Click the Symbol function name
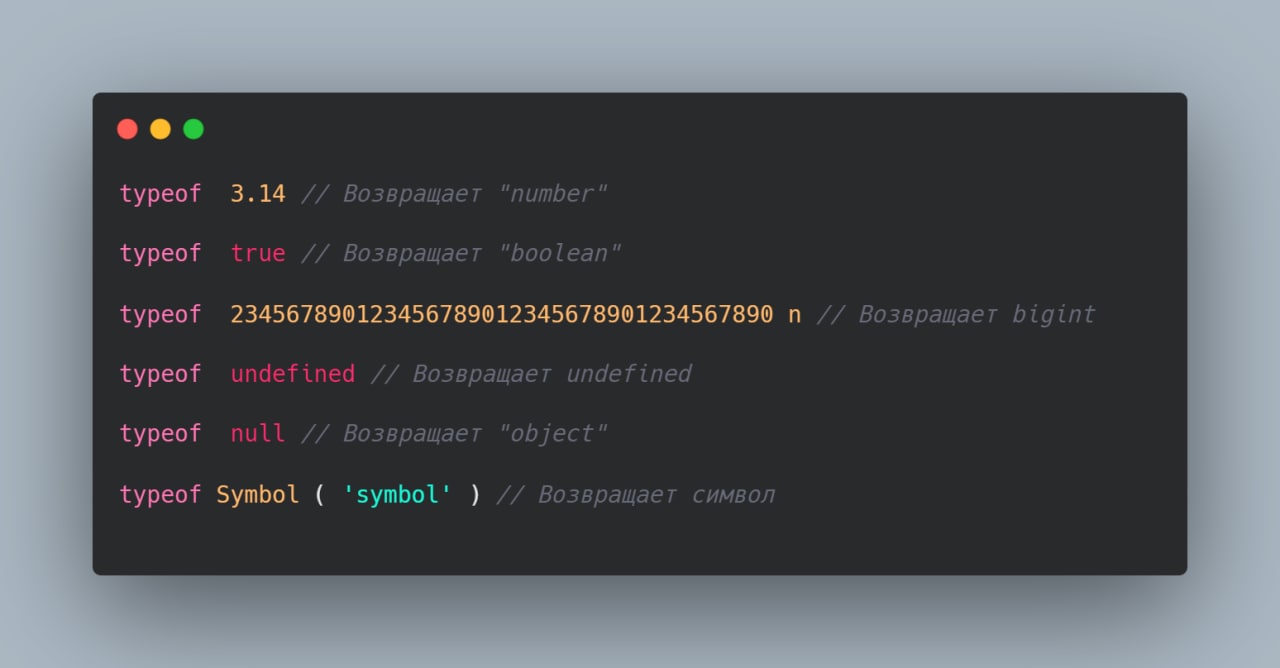The image size is (1280, 668). [x=258, y=494]
